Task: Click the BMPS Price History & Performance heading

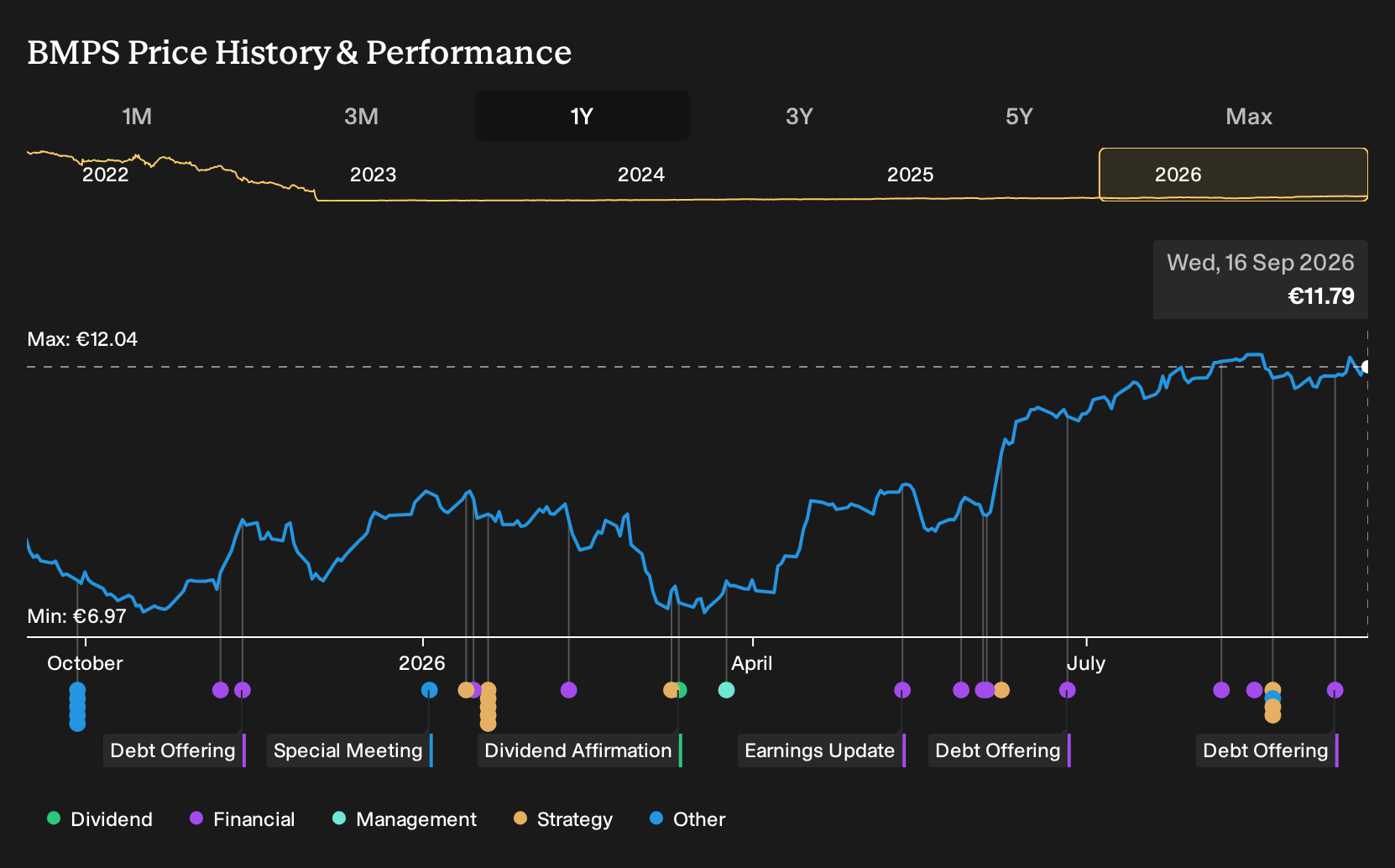Action: coord(299,52)
